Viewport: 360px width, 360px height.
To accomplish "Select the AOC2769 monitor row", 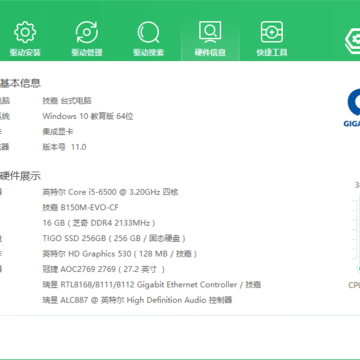I will pos(104,269).
